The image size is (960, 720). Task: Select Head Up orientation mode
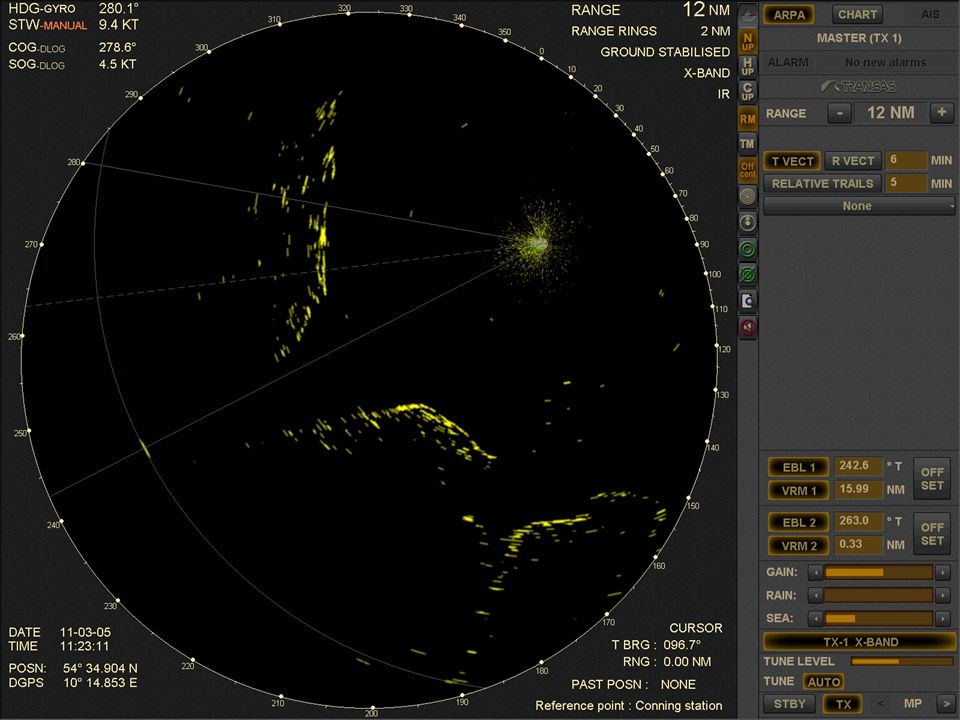[748, 67]
